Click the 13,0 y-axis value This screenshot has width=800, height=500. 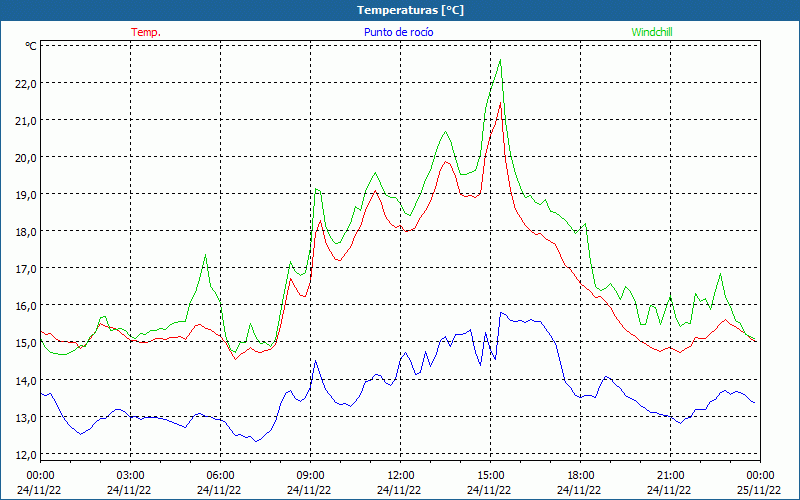[27, 417]
